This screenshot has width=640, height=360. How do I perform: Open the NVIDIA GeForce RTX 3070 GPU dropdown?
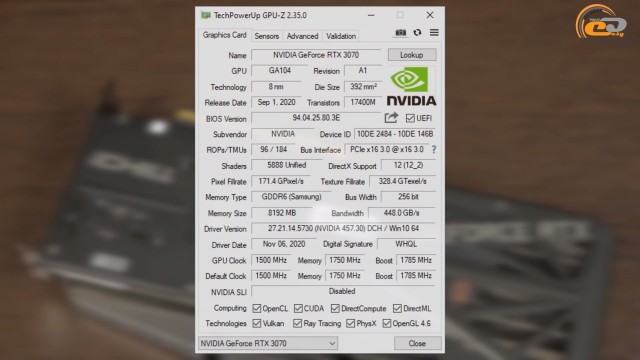tap(268, 343)
